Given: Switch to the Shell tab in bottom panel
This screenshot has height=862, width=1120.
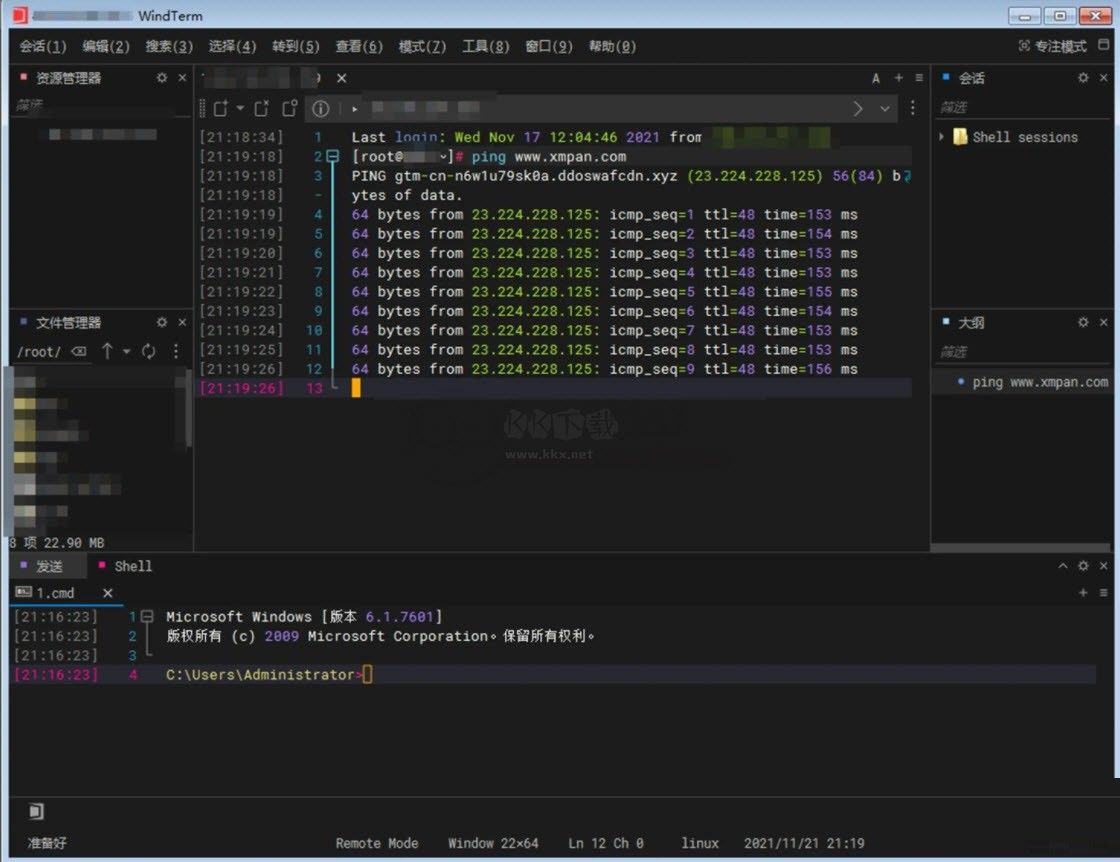Looking at the screenshot, I should pyautogui.click(x=132, y=566).
